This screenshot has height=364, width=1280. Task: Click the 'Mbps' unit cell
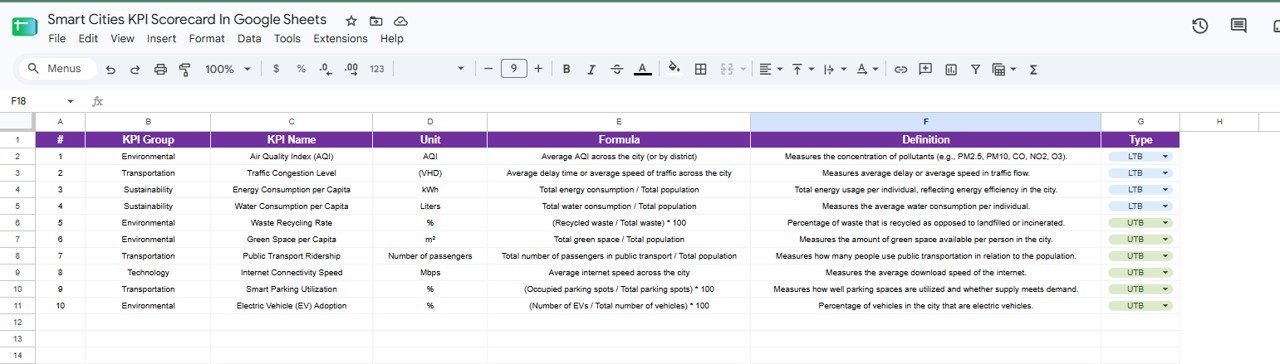click(430, 272)
